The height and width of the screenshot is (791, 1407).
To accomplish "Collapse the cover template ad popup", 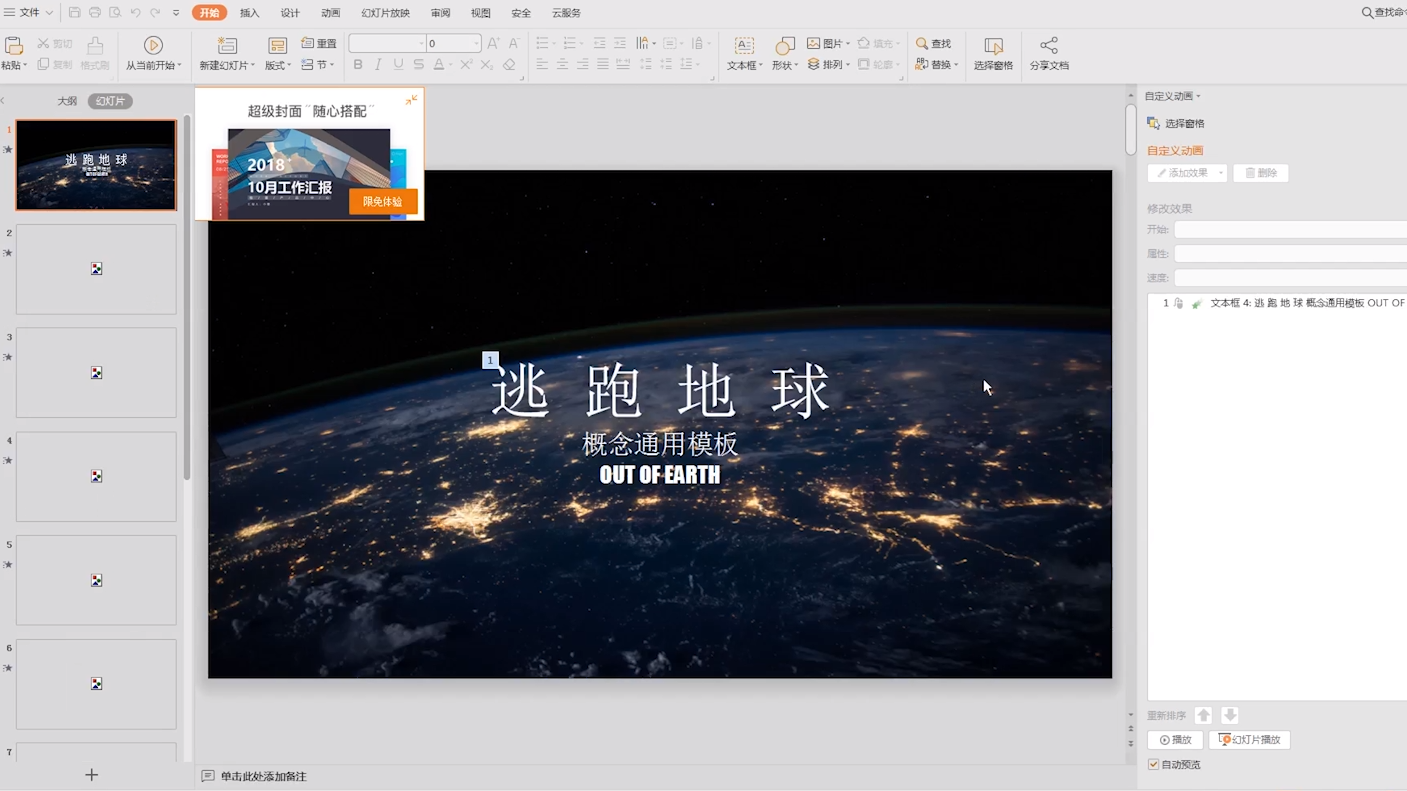I will 411,100.
